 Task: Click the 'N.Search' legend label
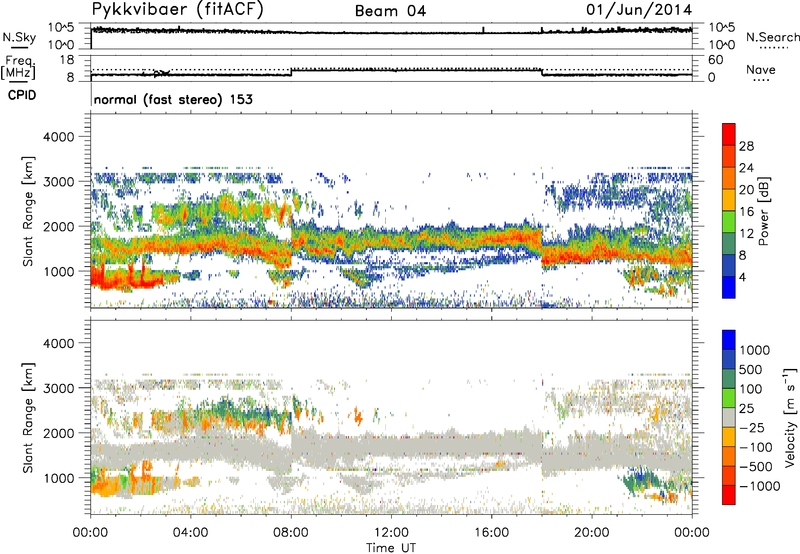click(x=772, y=37)
